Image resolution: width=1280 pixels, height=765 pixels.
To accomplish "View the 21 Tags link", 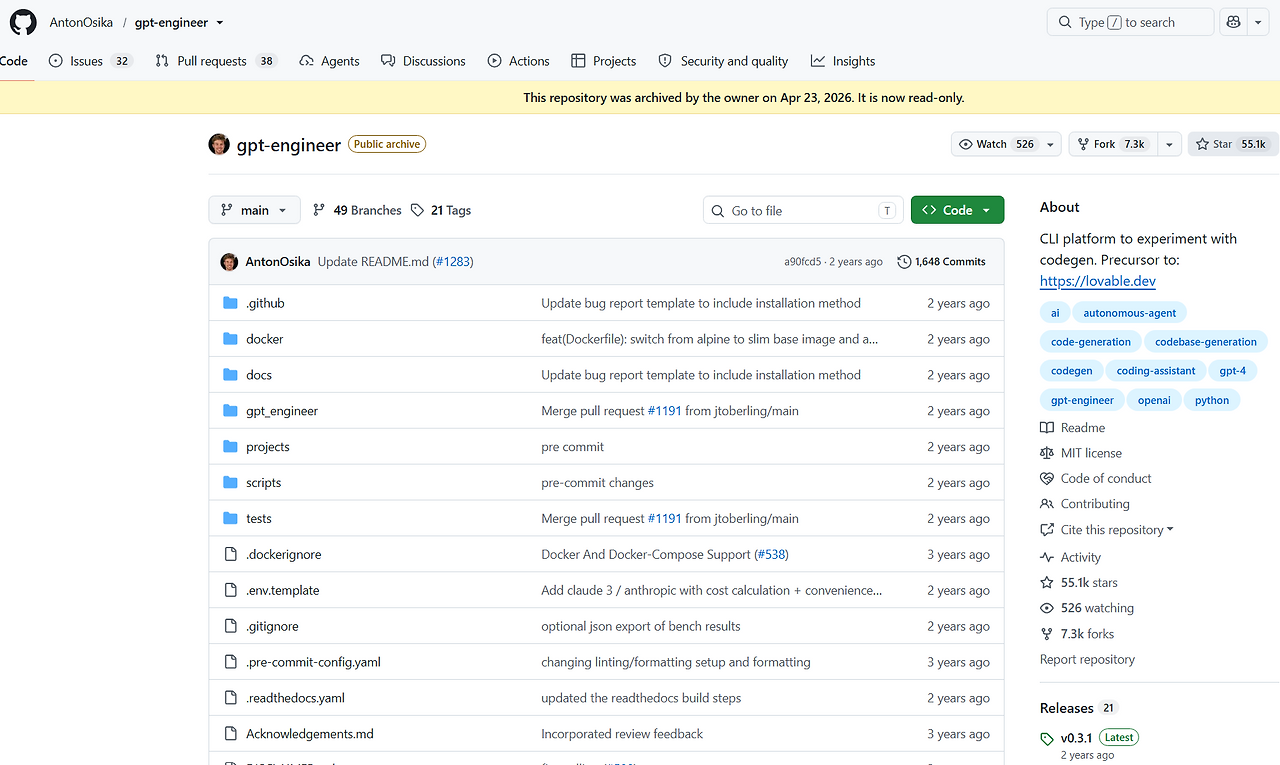I will click(441, 210).
